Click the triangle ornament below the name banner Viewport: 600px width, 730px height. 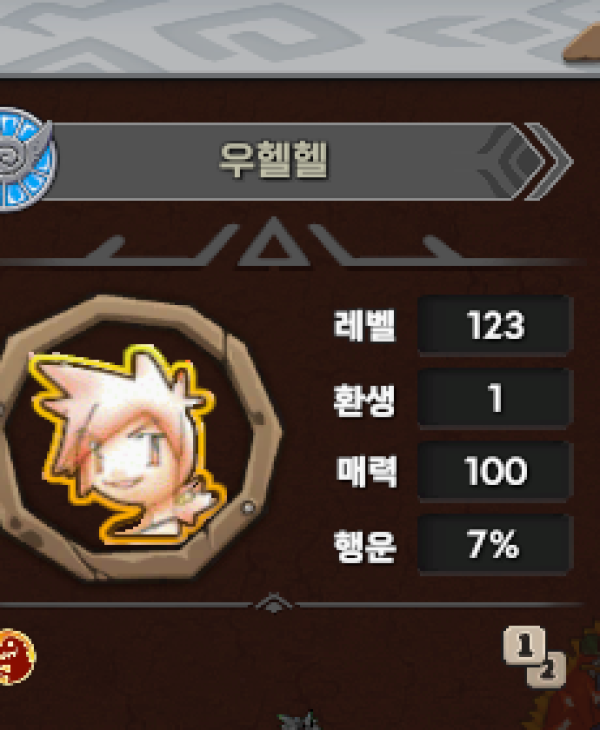[x=274, y=243]
